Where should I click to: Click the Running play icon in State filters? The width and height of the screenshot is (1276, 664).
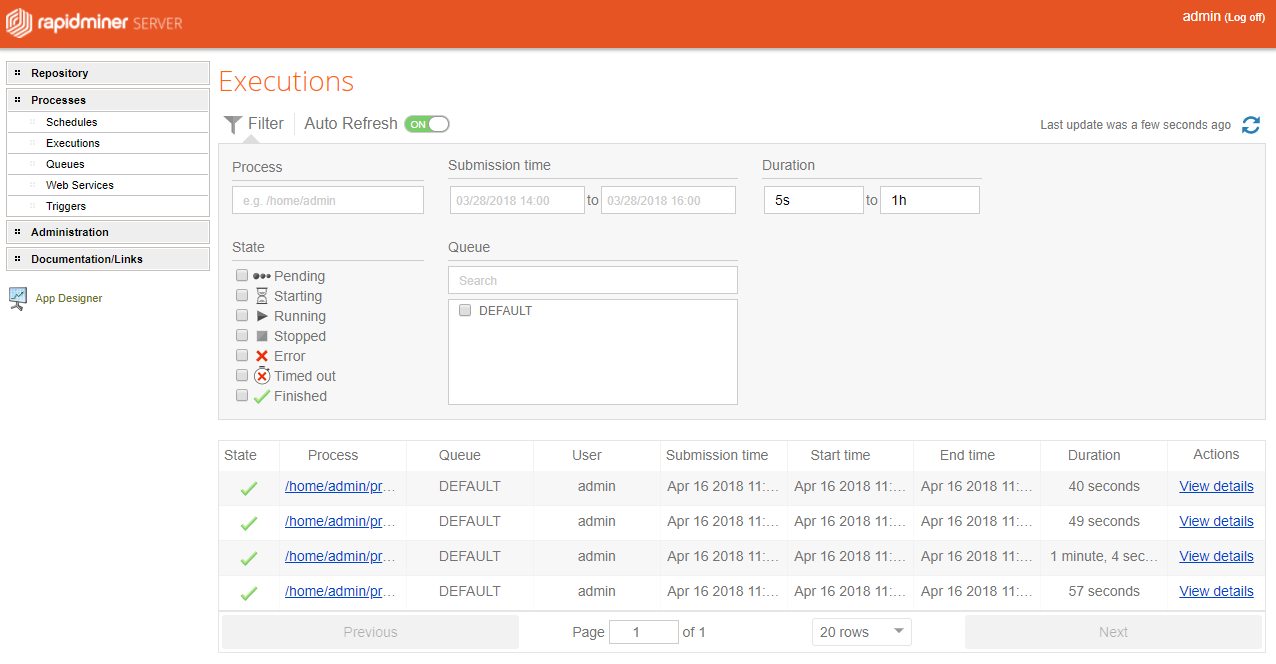[260, 316]
